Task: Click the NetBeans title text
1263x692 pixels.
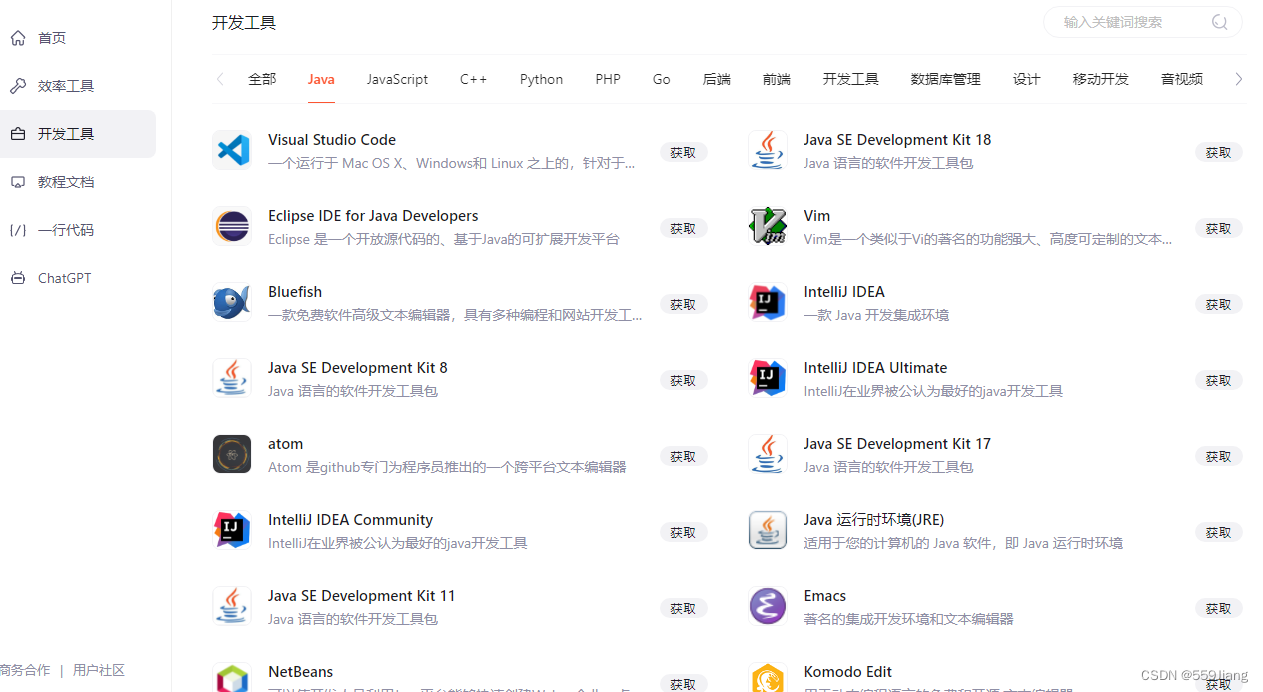Action: 300,672
